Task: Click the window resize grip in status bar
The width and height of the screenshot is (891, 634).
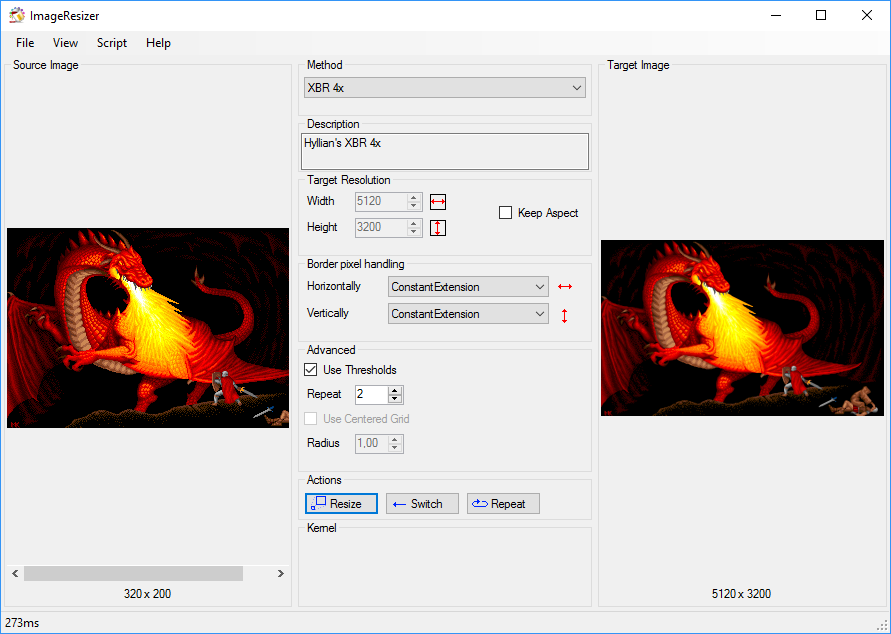Action: 882,625
